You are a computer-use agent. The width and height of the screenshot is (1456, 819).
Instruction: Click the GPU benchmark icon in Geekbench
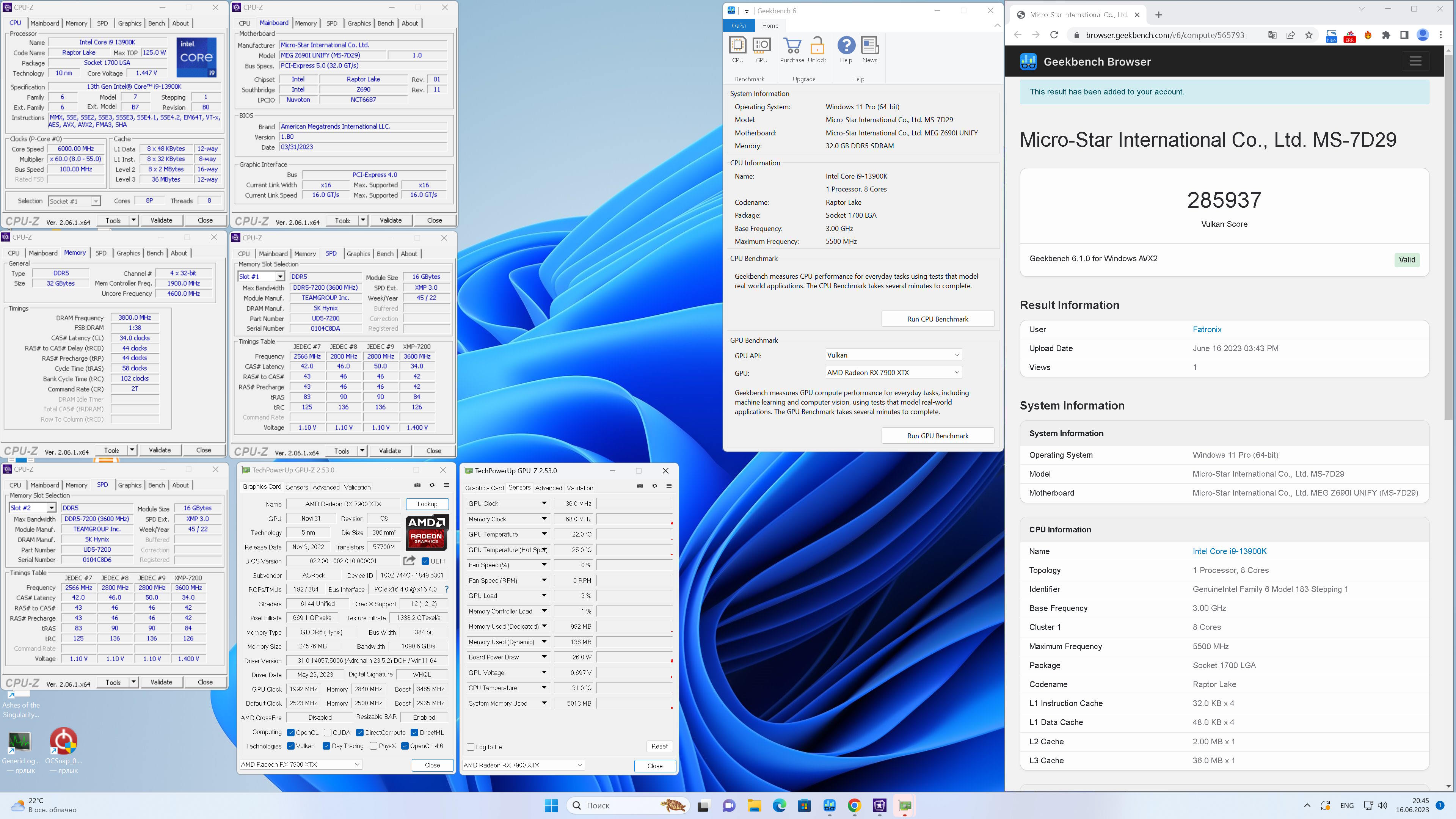[x=761, y=50]
